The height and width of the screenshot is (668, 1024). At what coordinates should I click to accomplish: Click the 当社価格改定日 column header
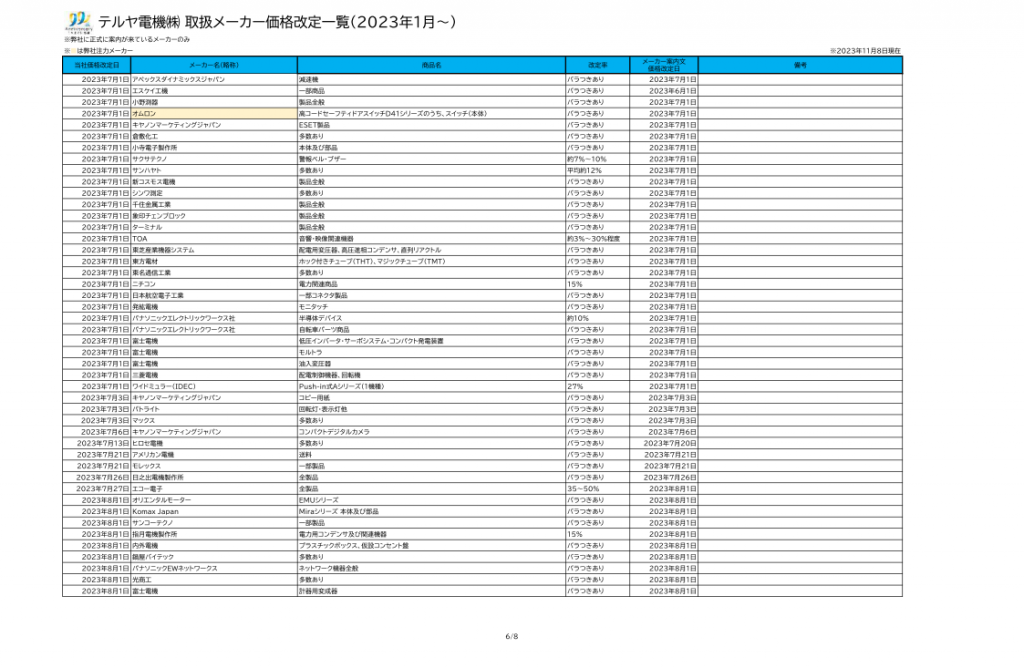pyautogui.click(x=97, y=65)
